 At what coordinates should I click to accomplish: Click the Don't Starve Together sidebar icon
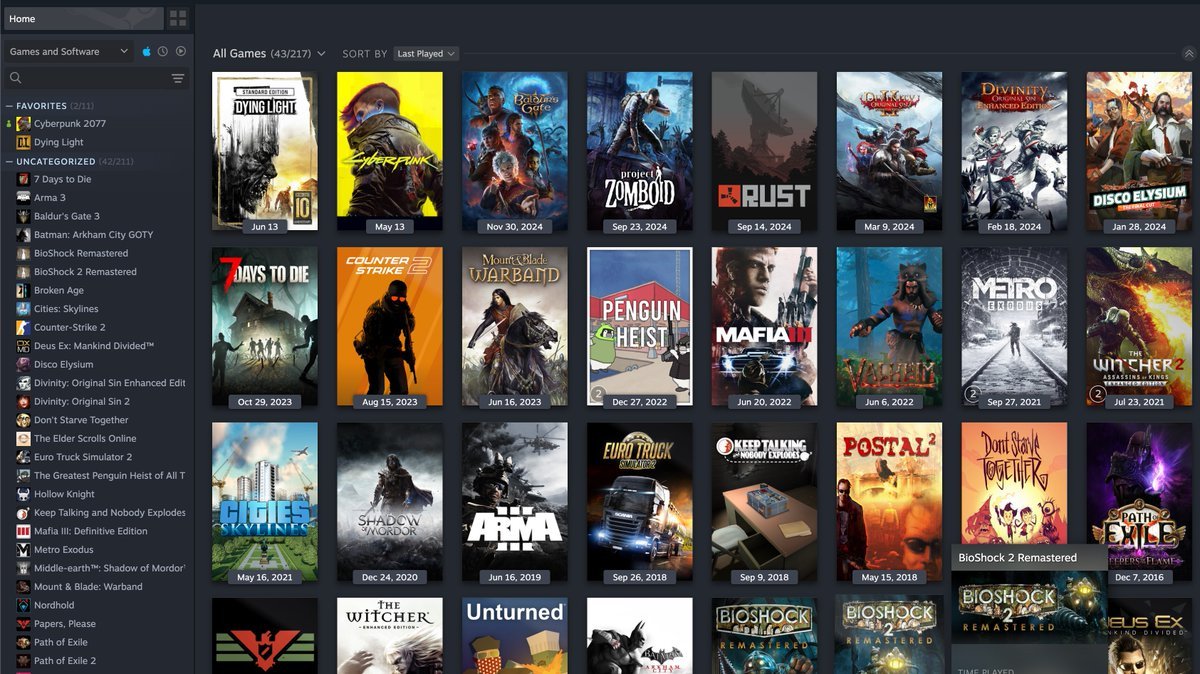[23, 420]
